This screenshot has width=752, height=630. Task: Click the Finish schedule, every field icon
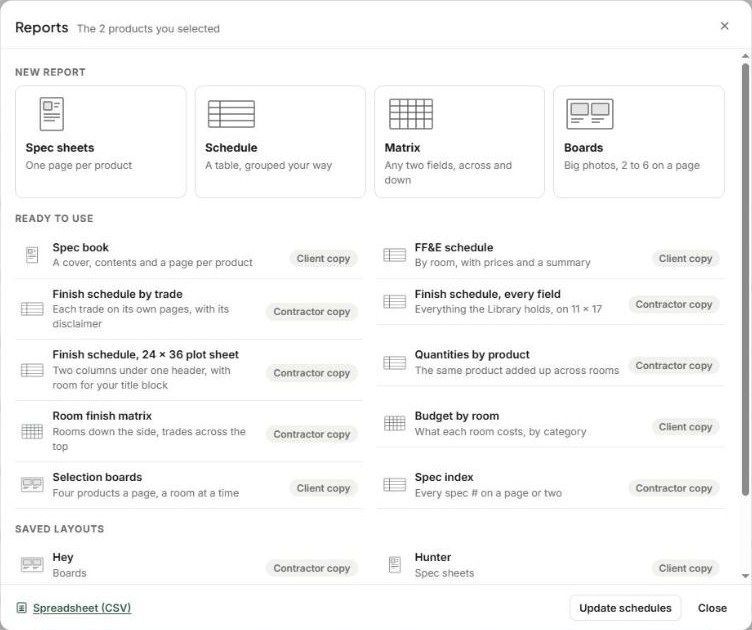pyautogui.click(x=394, y=301)
